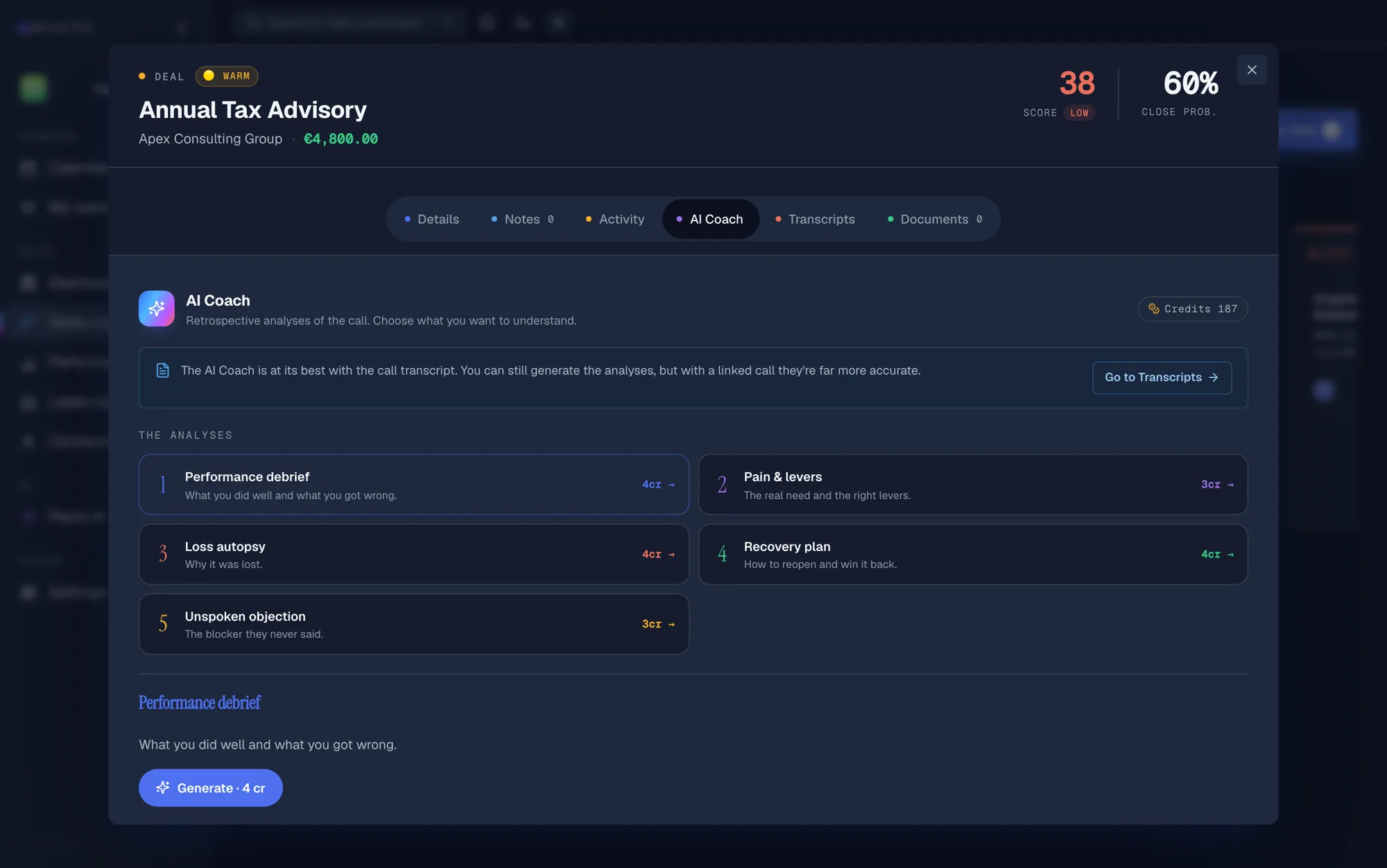Click the Credits 187 badge

coord(1193,309)
